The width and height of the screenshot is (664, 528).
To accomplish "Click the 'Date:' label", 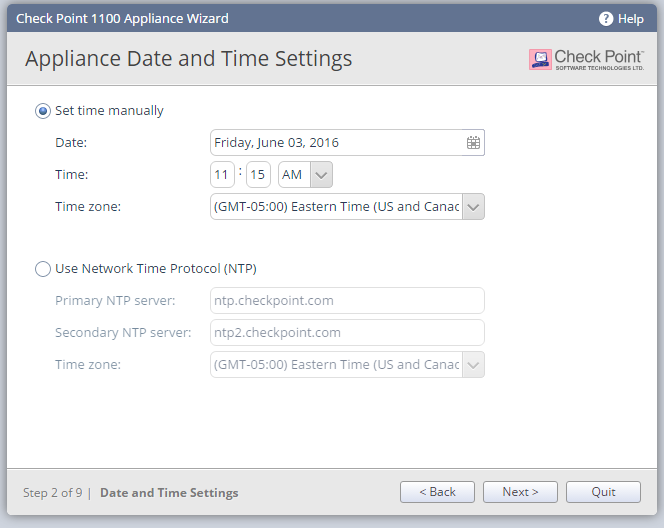I will tap(71, 143).
